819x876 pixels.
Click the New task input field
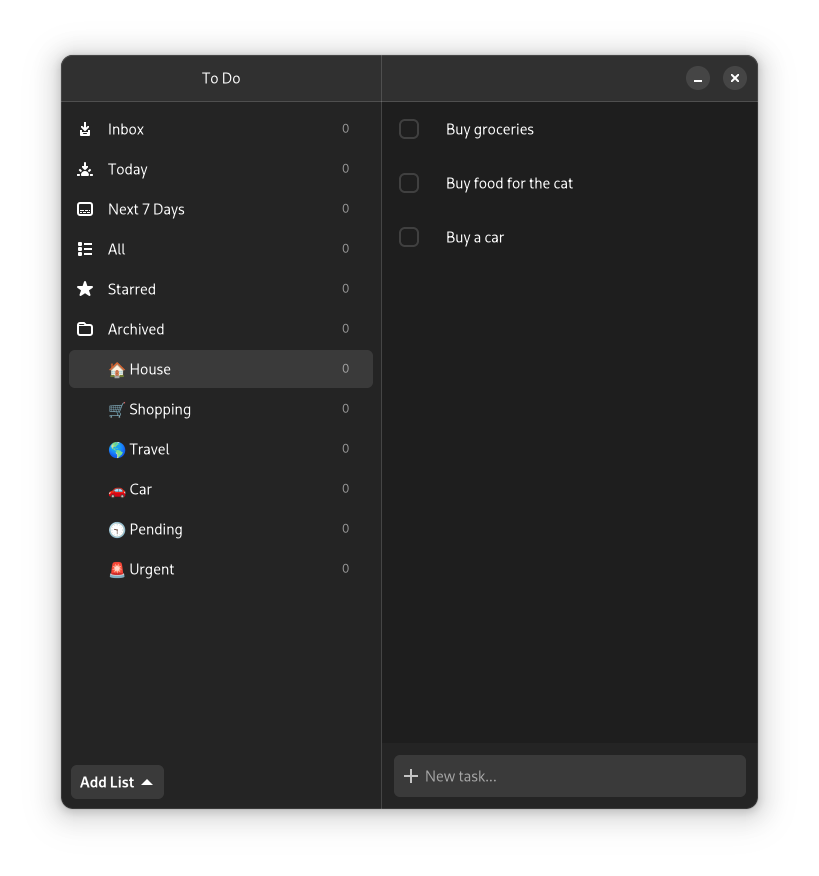pyautogui.click(x=570, y=775)
